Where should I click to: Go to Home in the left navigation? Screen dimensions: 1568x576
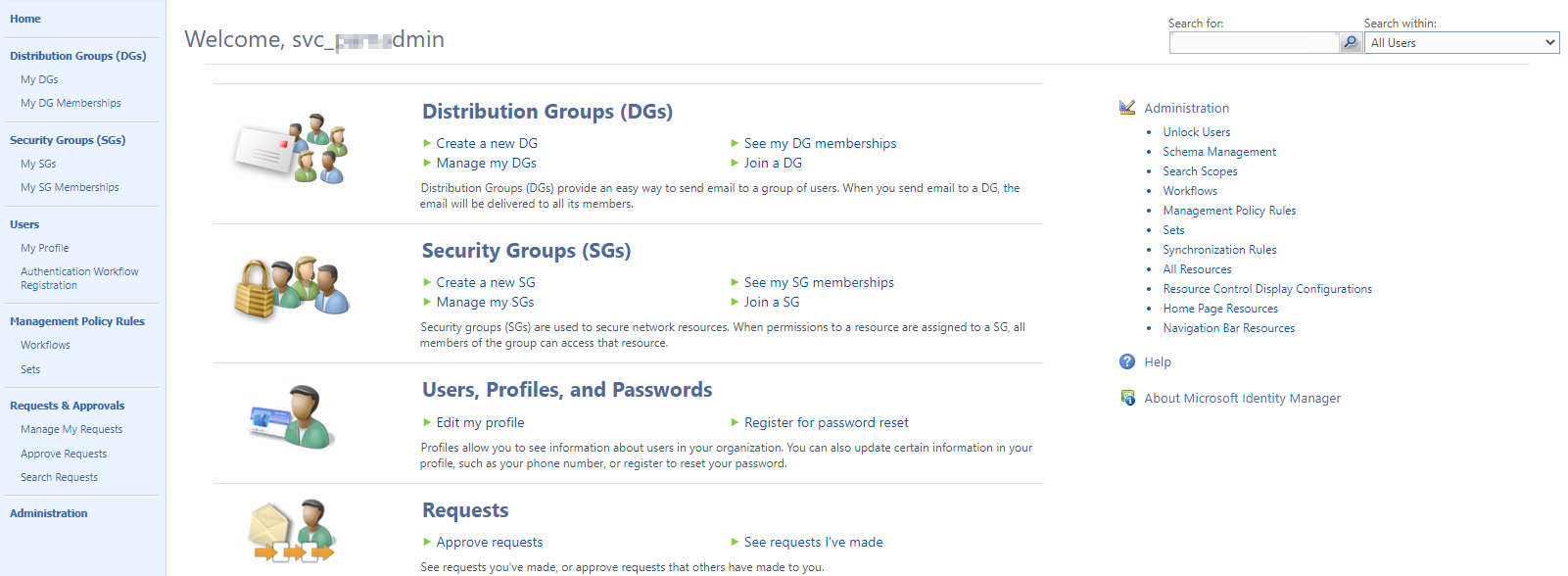coord(25,19)
